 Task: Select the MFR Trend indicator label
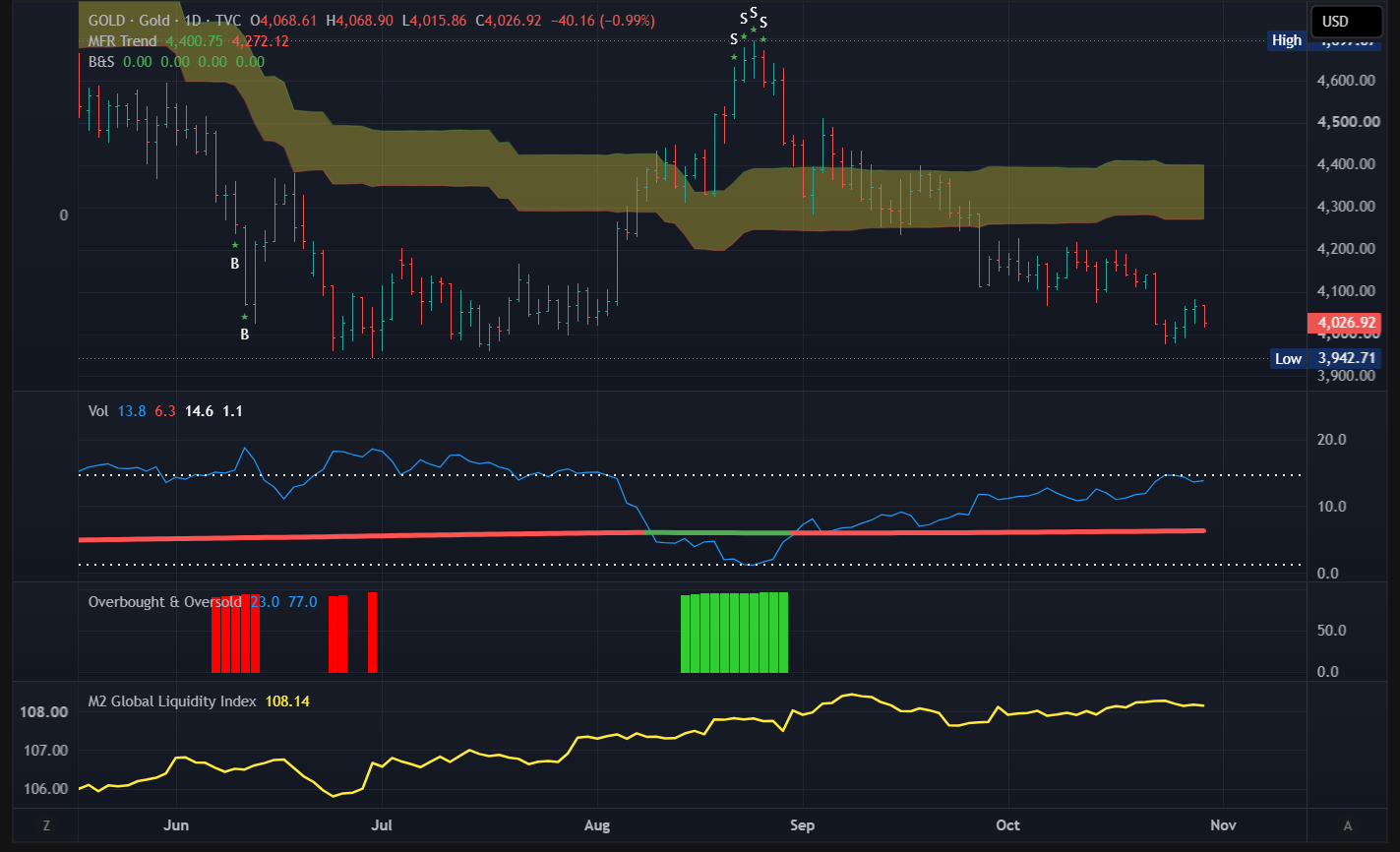123,41
